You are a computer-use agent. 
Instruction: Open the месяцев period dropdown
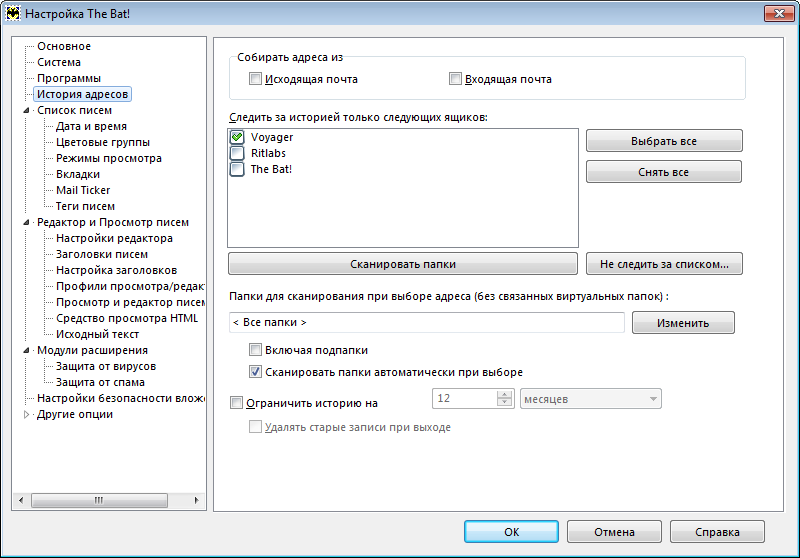click(x=591, y=399)
